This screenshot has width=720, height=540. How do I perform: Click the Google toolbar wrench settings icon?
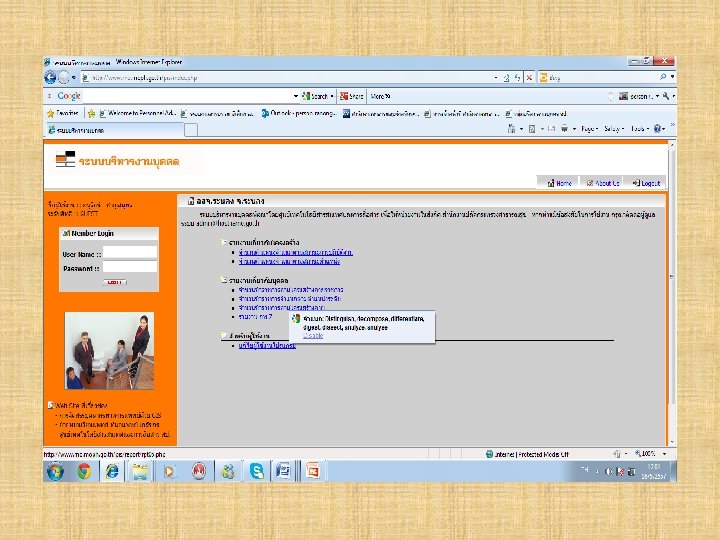click(666, 96)
